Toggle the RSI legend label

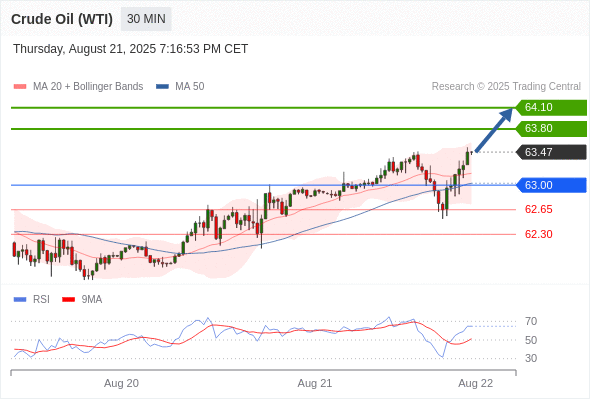point(41,300)
